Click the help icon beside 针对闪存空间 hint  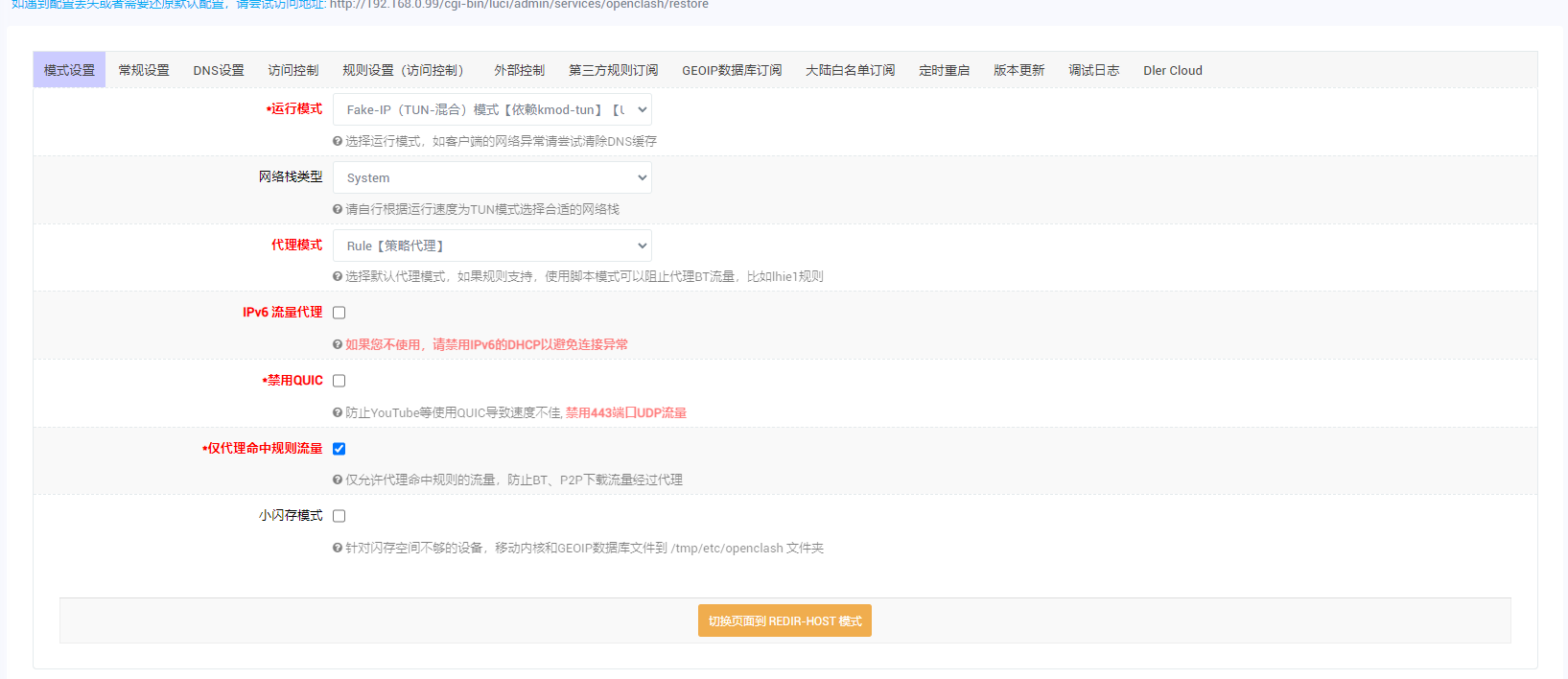[338, 548]
